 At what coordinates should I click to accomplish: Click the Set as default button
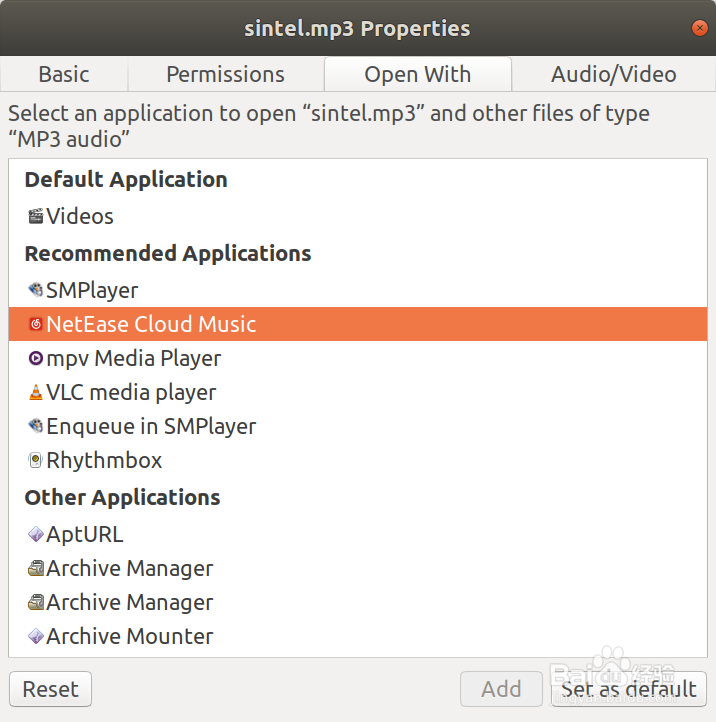[629, 689]
